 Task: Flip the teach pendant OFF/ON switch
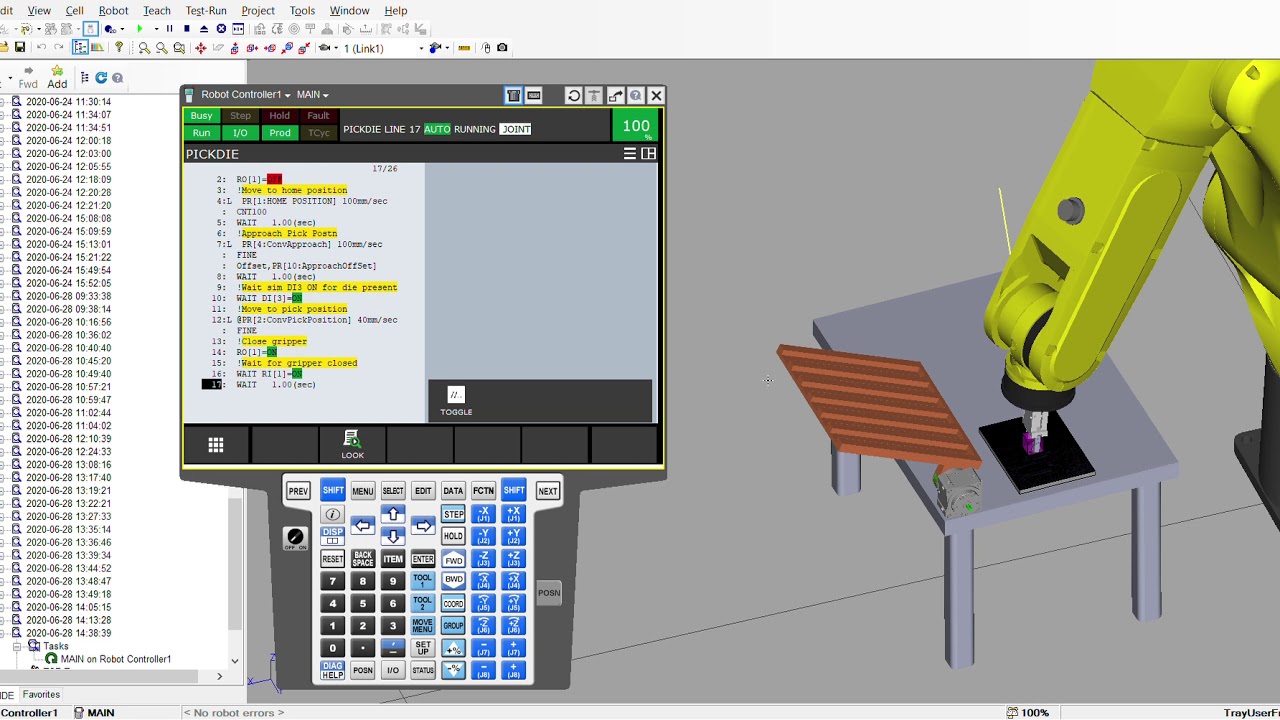pyautogui.click(x=295, y=538)
